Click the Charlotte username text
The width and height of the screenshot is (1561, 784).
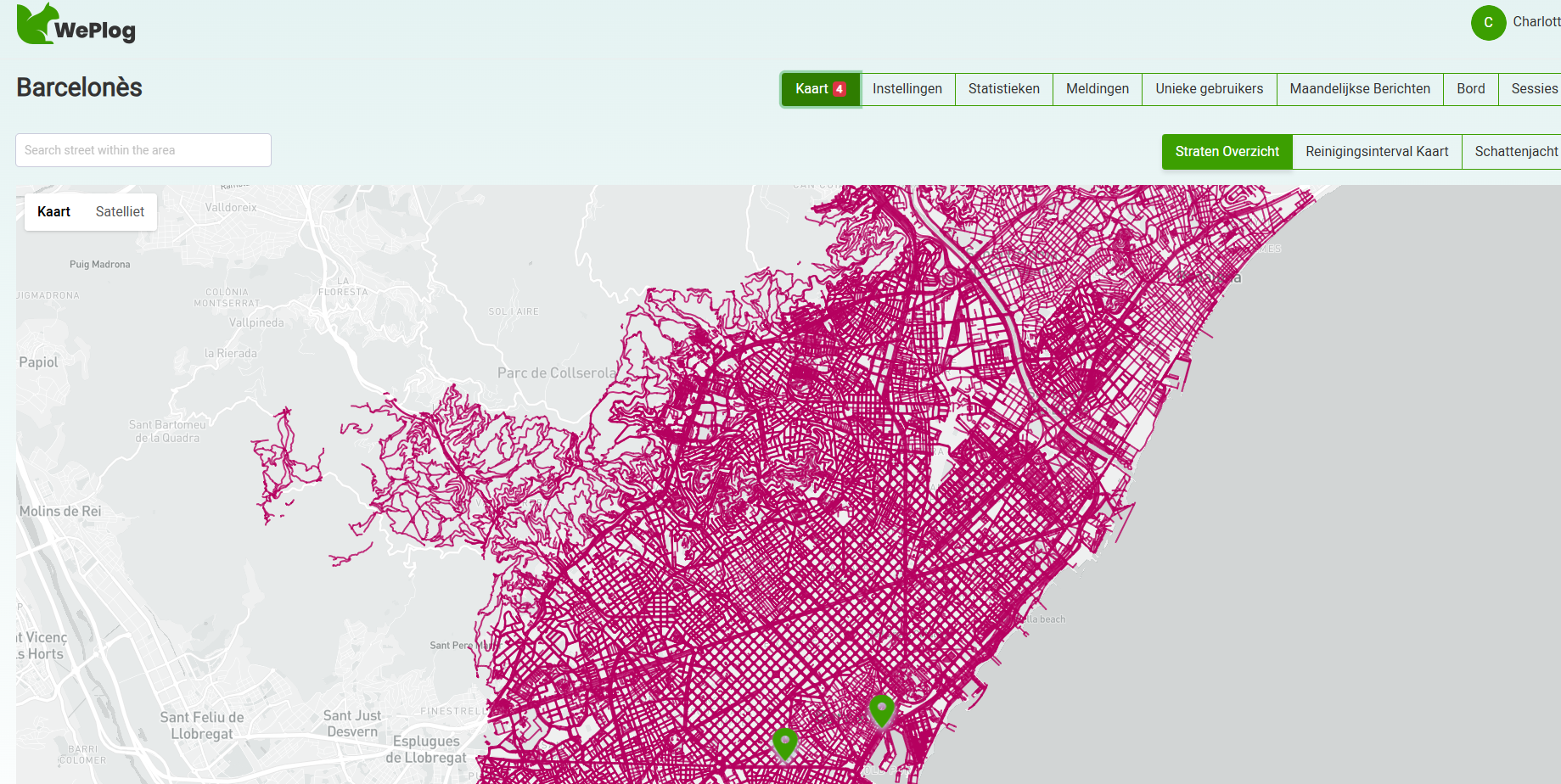(x=1536, y=22)
